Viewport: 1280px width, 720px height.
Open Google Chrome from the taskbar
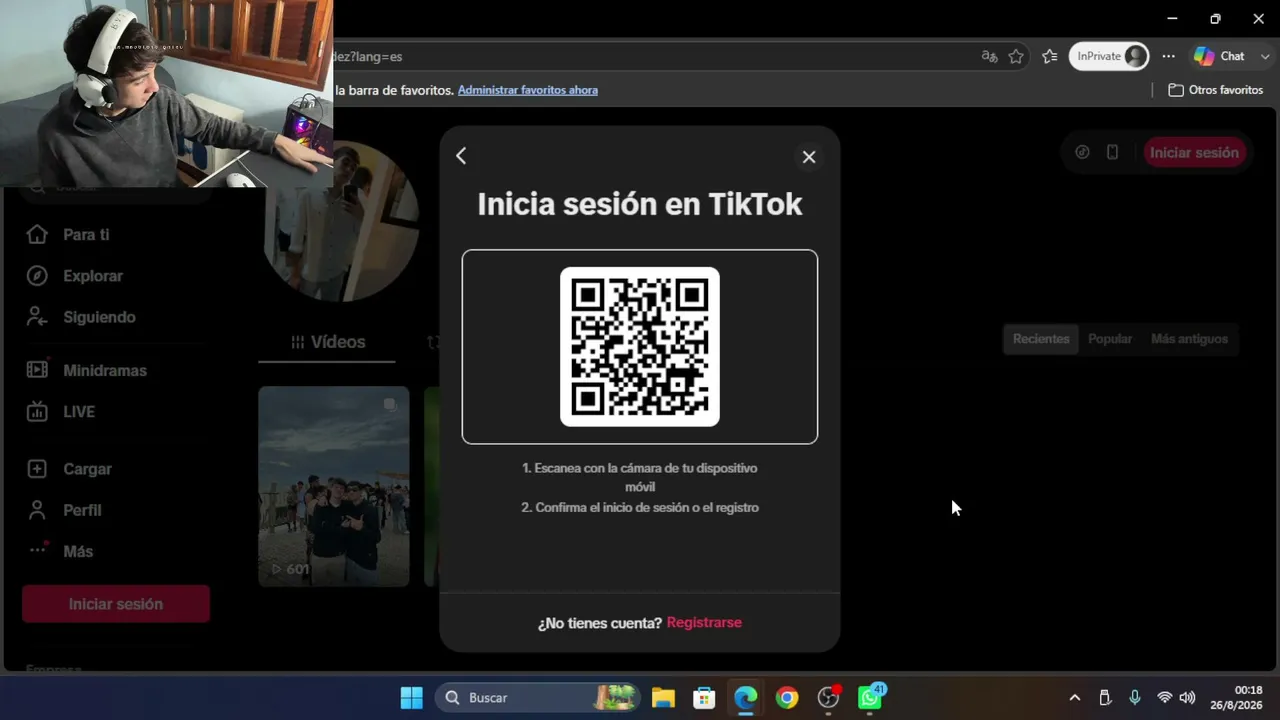[x=787, y=697]
